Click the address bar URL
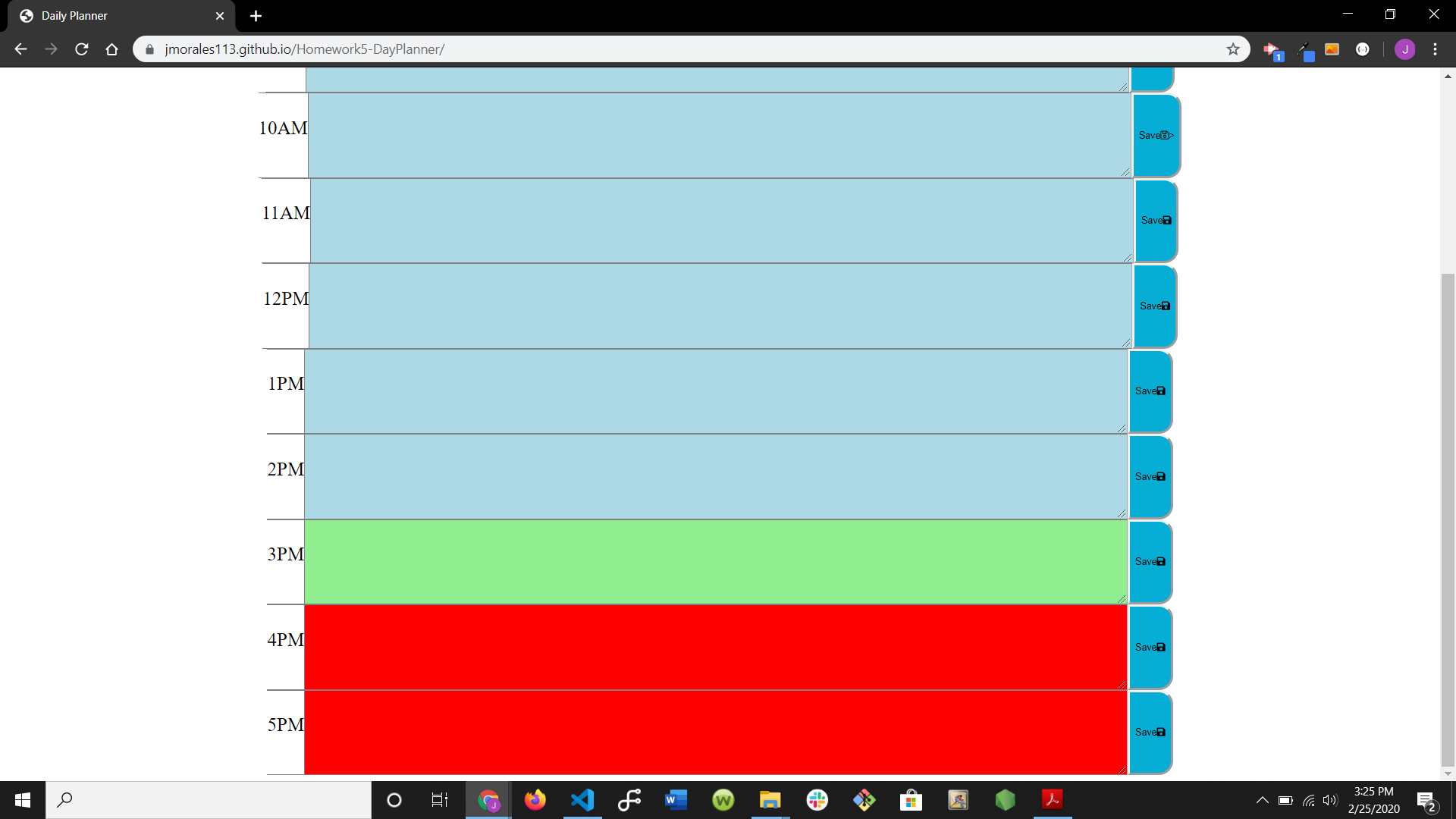 click(303, 49)
